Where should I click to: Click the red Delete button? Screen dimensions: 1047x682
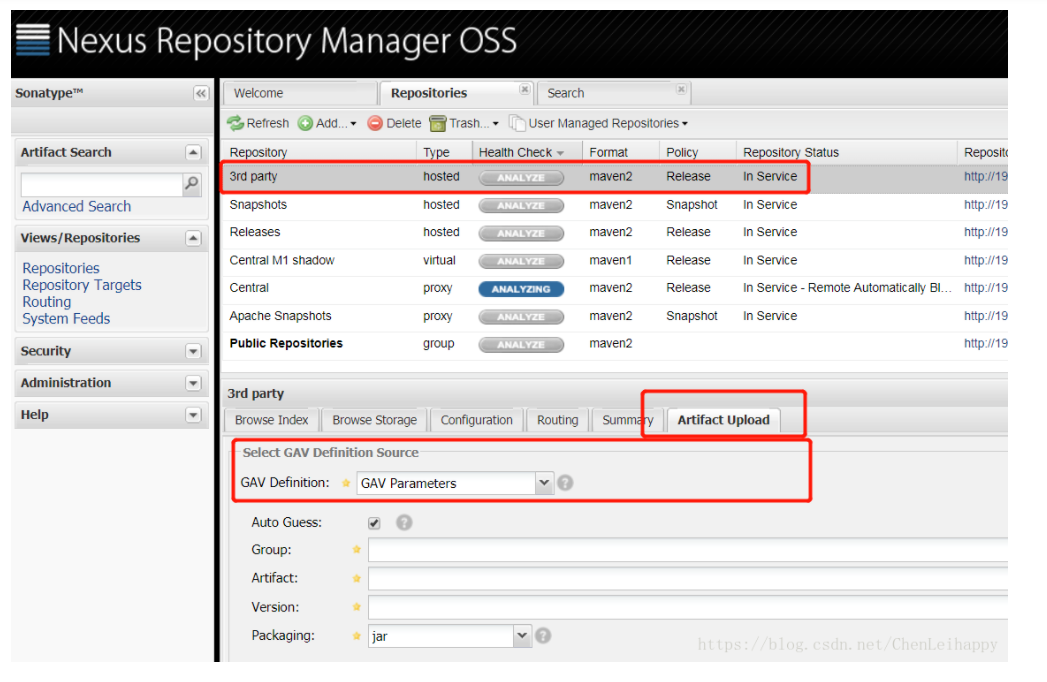395,124
